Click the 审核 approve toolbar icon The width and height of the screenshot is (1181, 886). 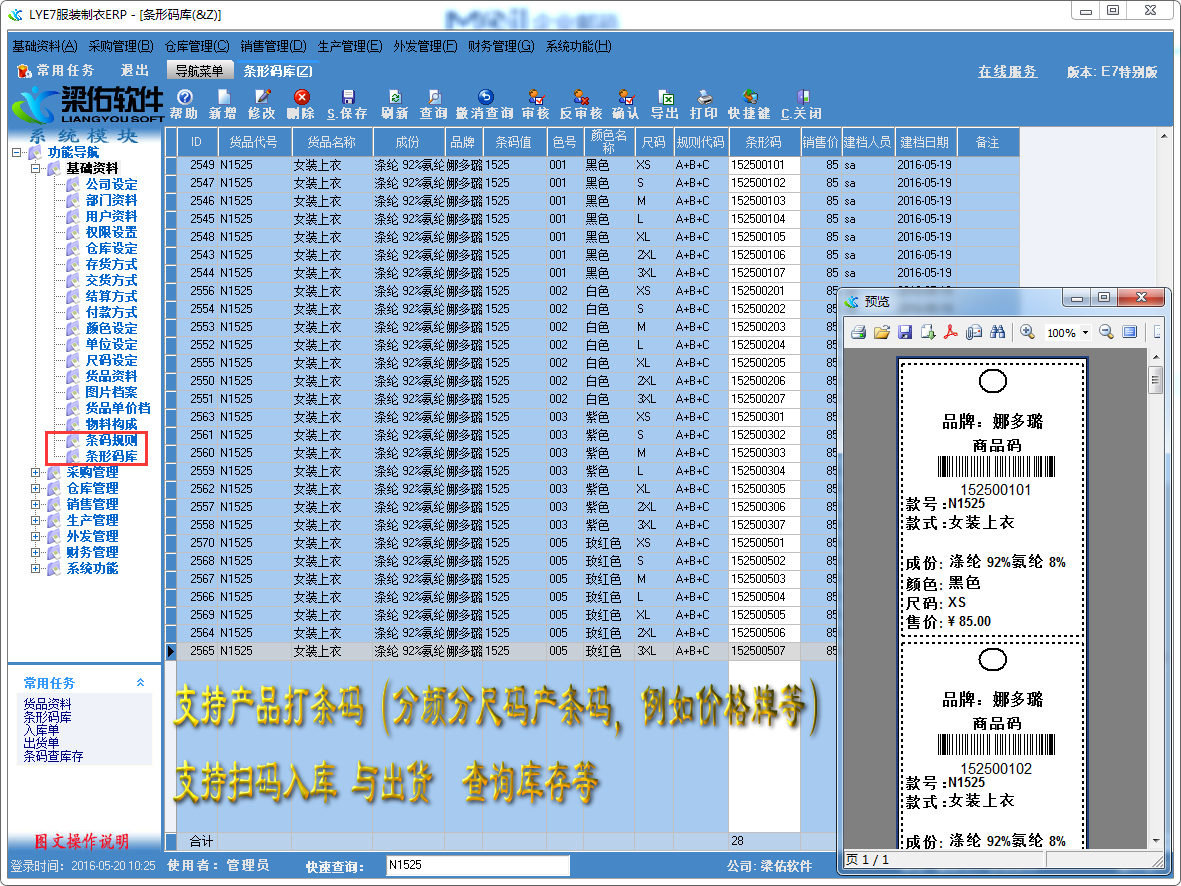536,97
